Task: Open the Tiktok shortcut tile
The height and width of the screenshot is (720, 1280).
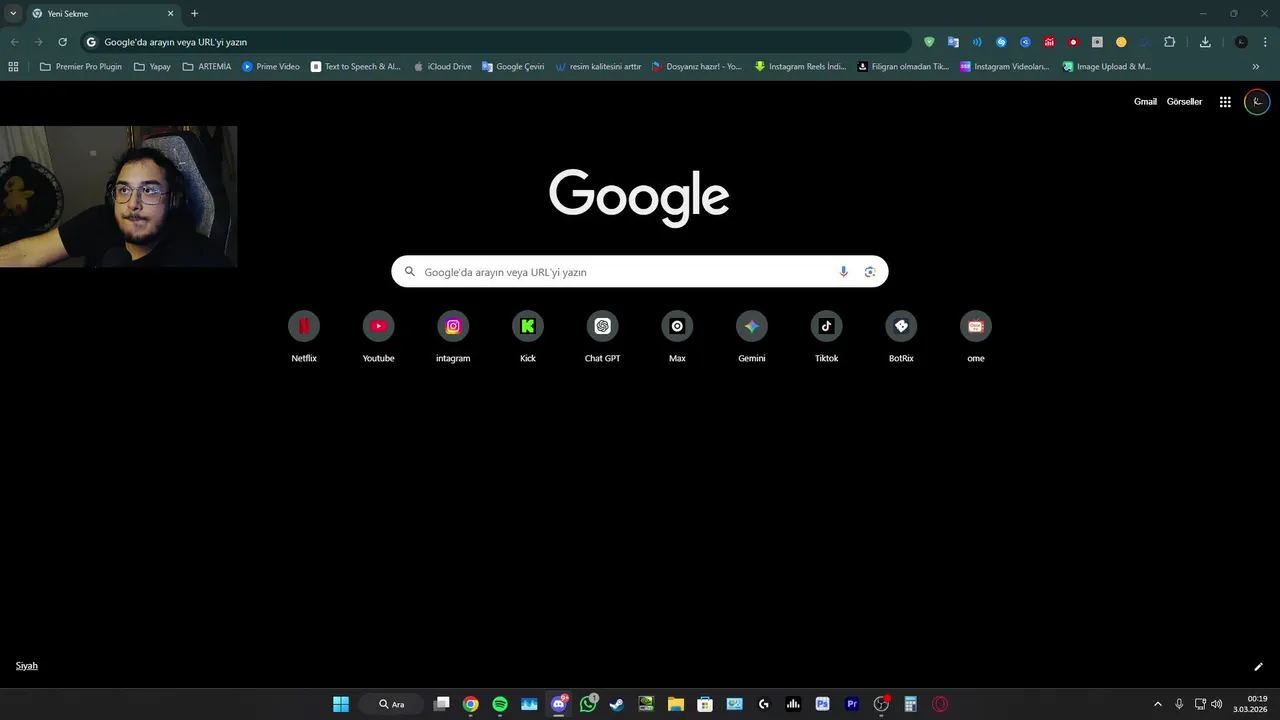Action: coord(826,337)
